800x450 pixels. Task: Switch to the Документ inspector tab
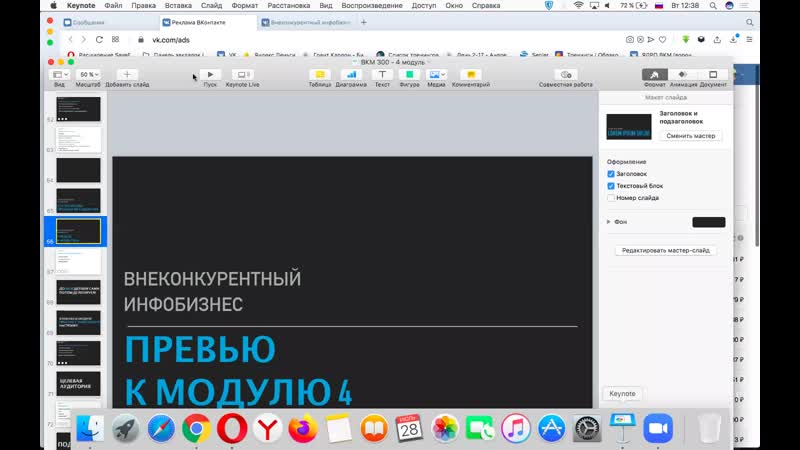click(x=713, y=74)
